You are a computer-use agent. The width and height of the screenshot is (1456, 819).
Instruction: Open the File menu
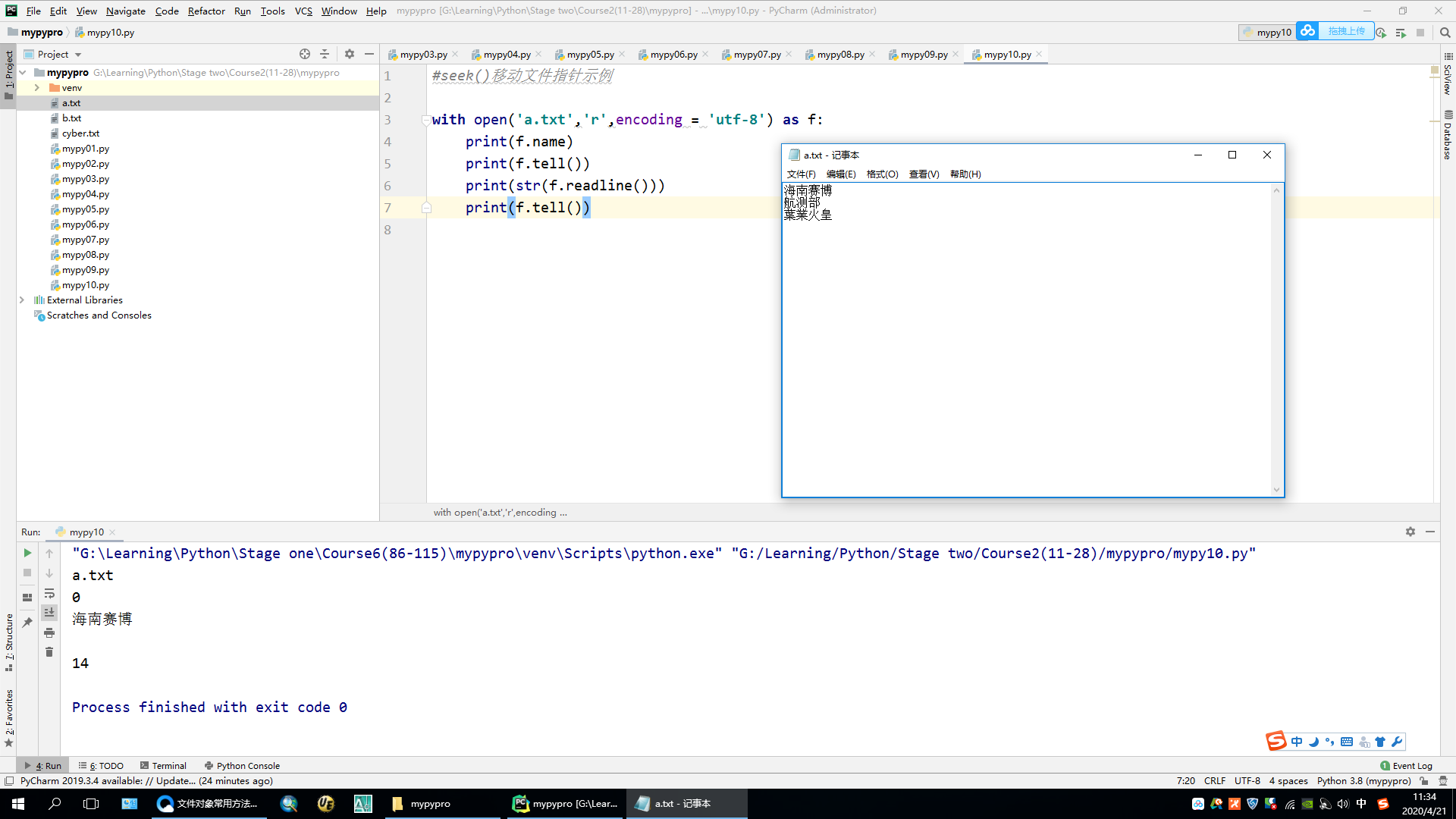[x=33, y=11]
